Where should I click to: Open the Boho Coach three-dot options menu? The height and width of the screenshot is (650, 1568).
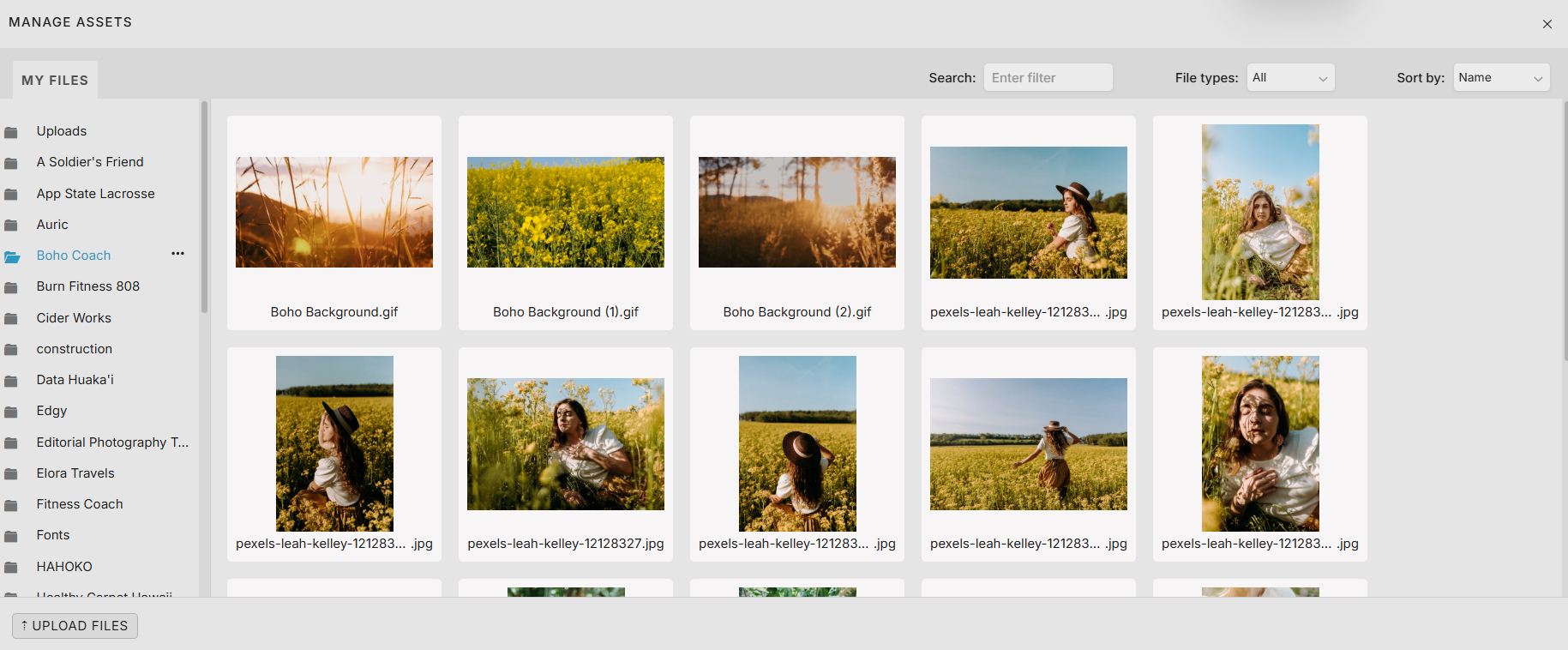pos(177,254)
